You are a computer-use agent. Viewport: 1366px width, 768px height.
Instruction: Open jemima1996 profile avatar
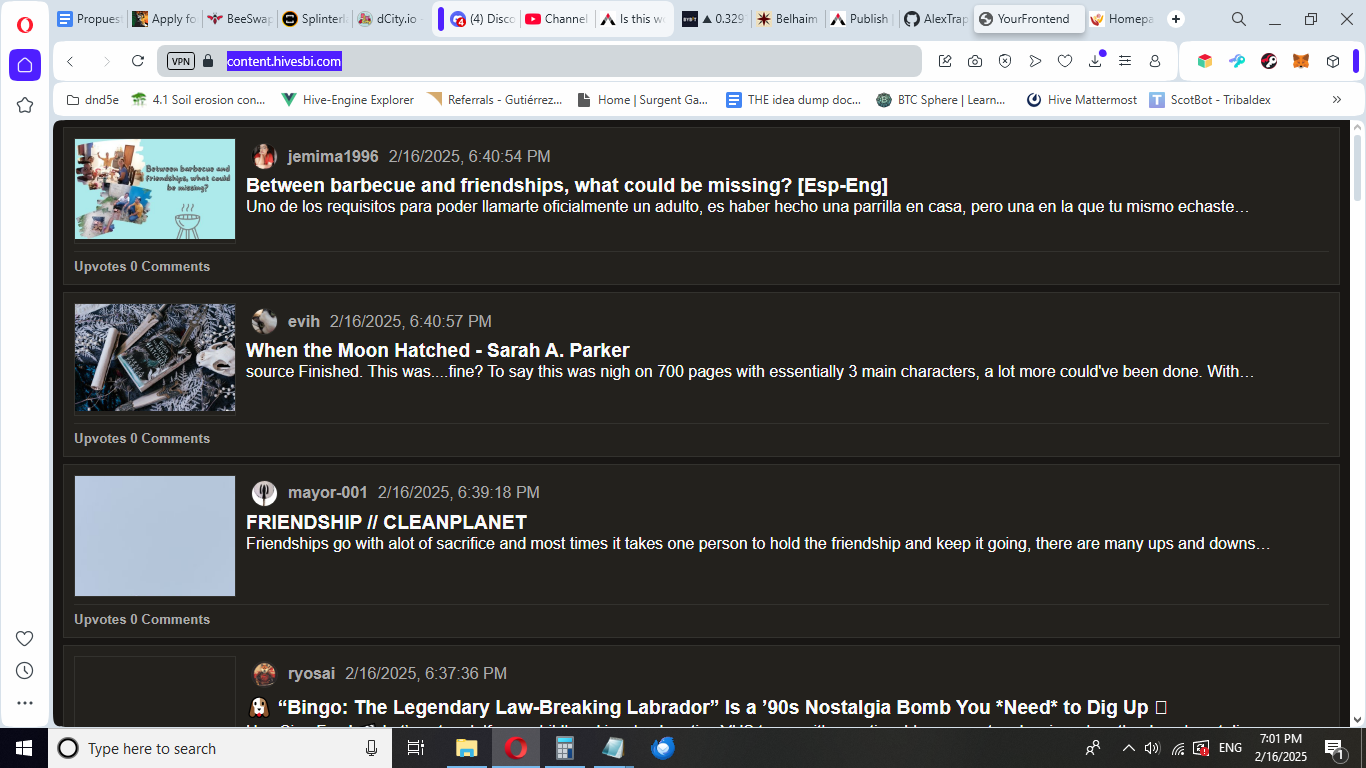[x=264, y=156]
